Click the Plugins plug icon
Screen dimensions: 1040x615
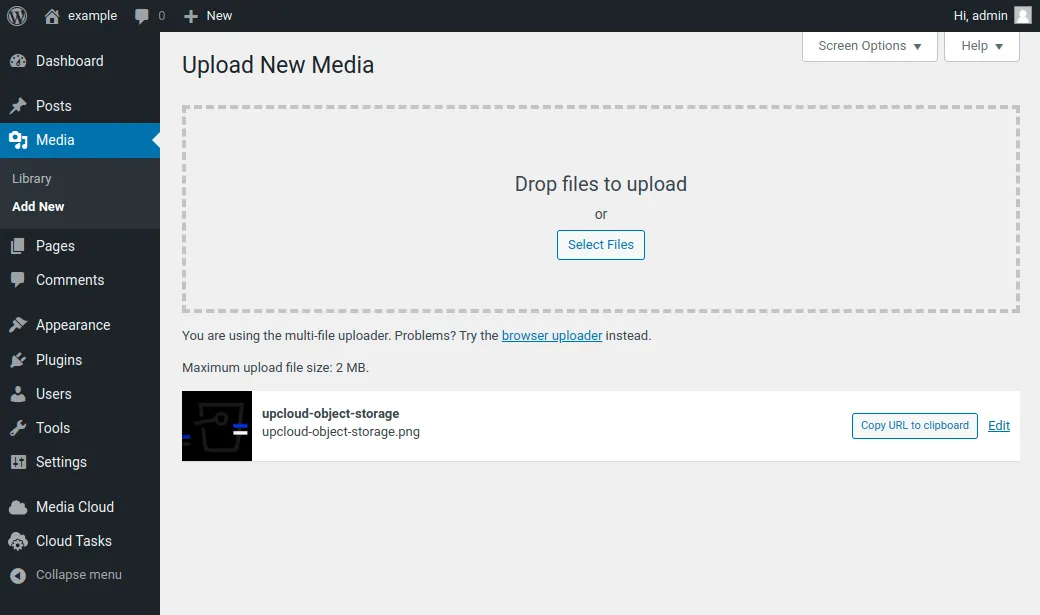click(18, 360)
